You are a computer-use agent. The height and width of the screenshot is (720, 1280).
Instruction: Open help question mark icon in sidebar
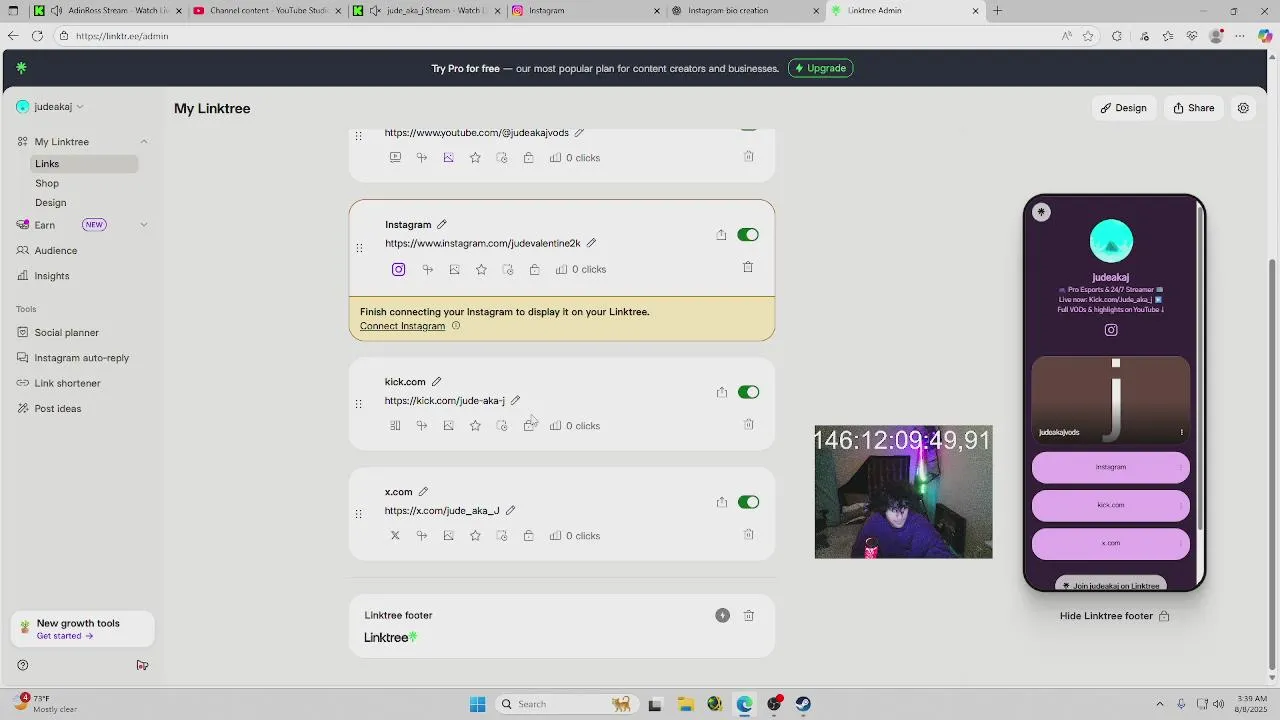click(x=23, y=665)
